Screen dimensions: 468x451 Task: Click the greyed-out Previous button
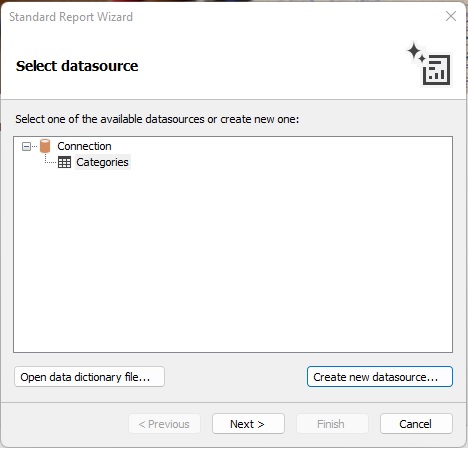[x=164, y=424]
